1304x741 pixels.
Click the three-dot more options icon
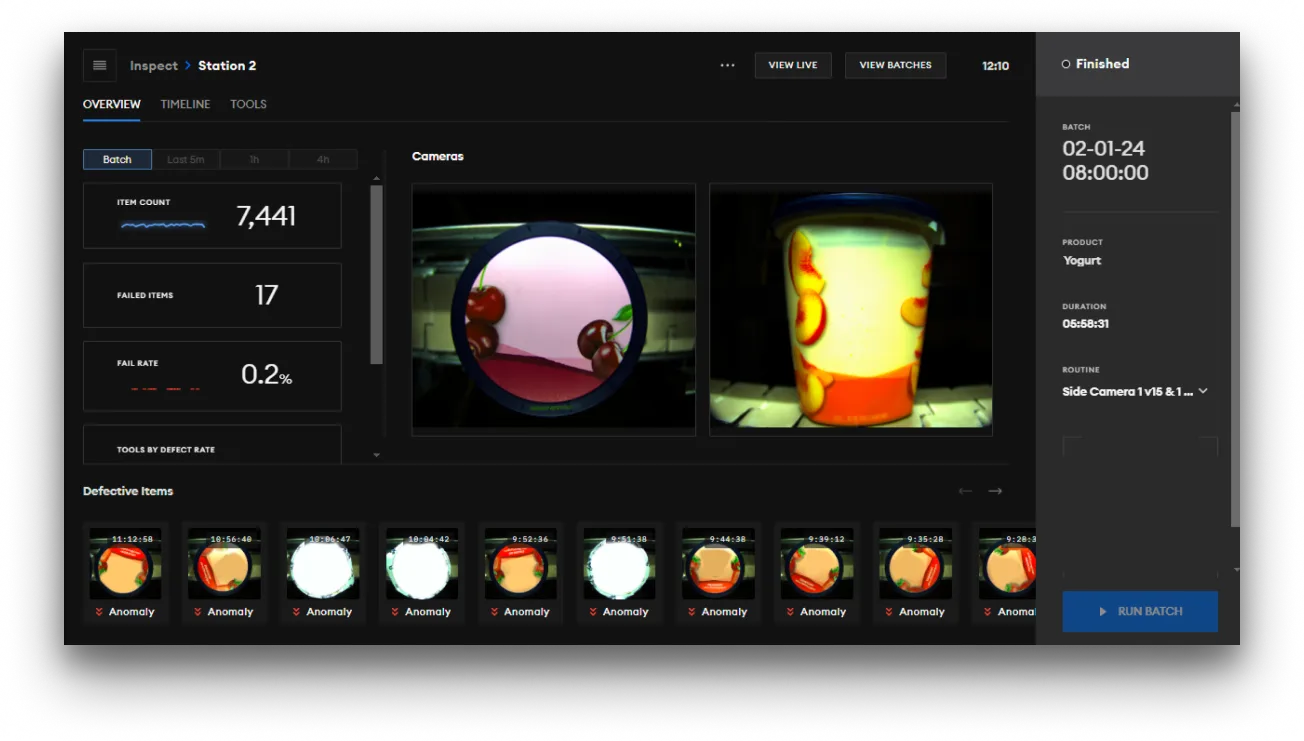tap(727, 66)
